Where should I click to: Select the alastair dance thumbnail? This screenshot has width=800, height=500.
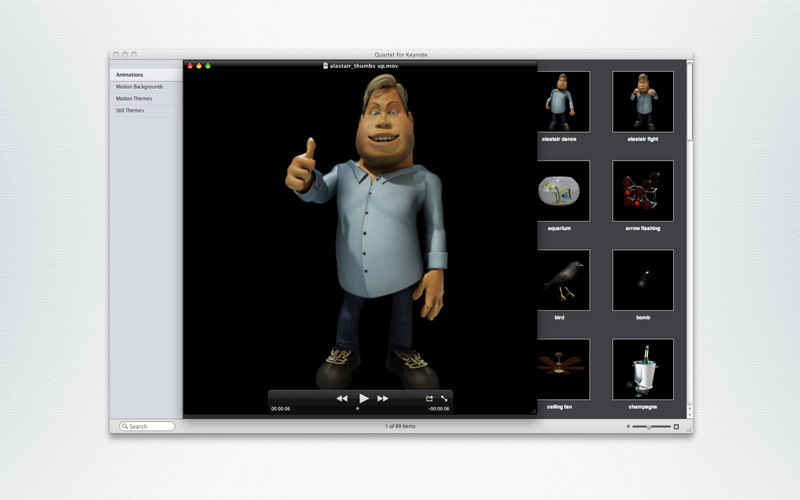[x=563, y=102]
